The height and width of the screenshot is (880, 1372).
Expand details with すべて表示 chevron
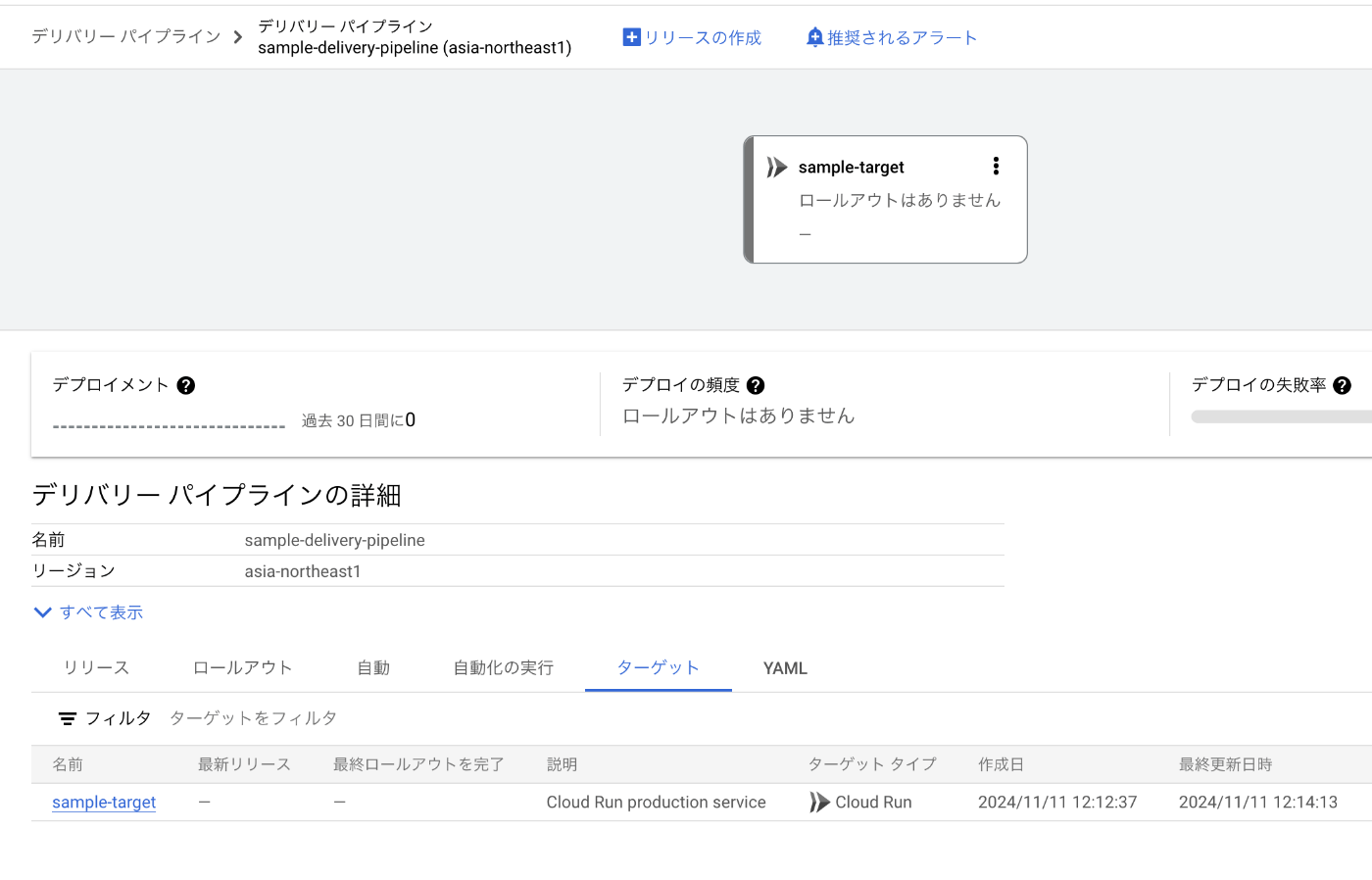[x=42, y=612]
